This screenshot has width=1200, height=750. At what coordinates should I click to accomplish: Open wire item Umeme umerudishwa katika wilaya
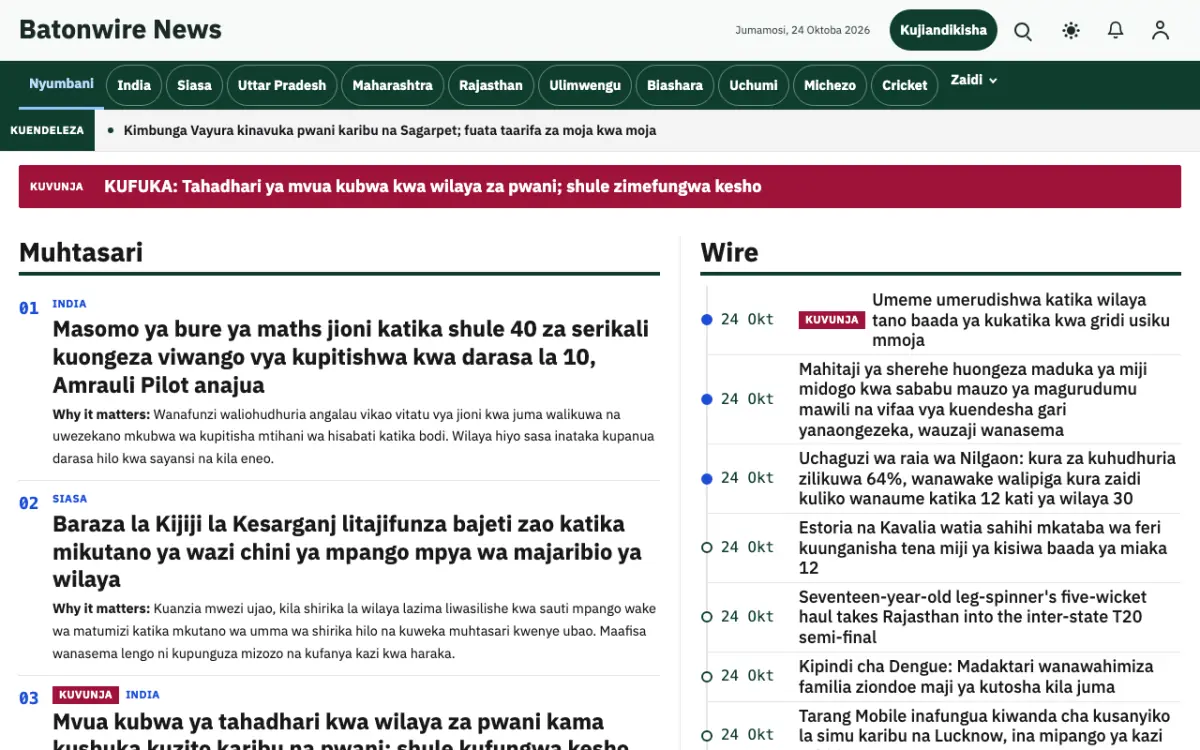1021,320
